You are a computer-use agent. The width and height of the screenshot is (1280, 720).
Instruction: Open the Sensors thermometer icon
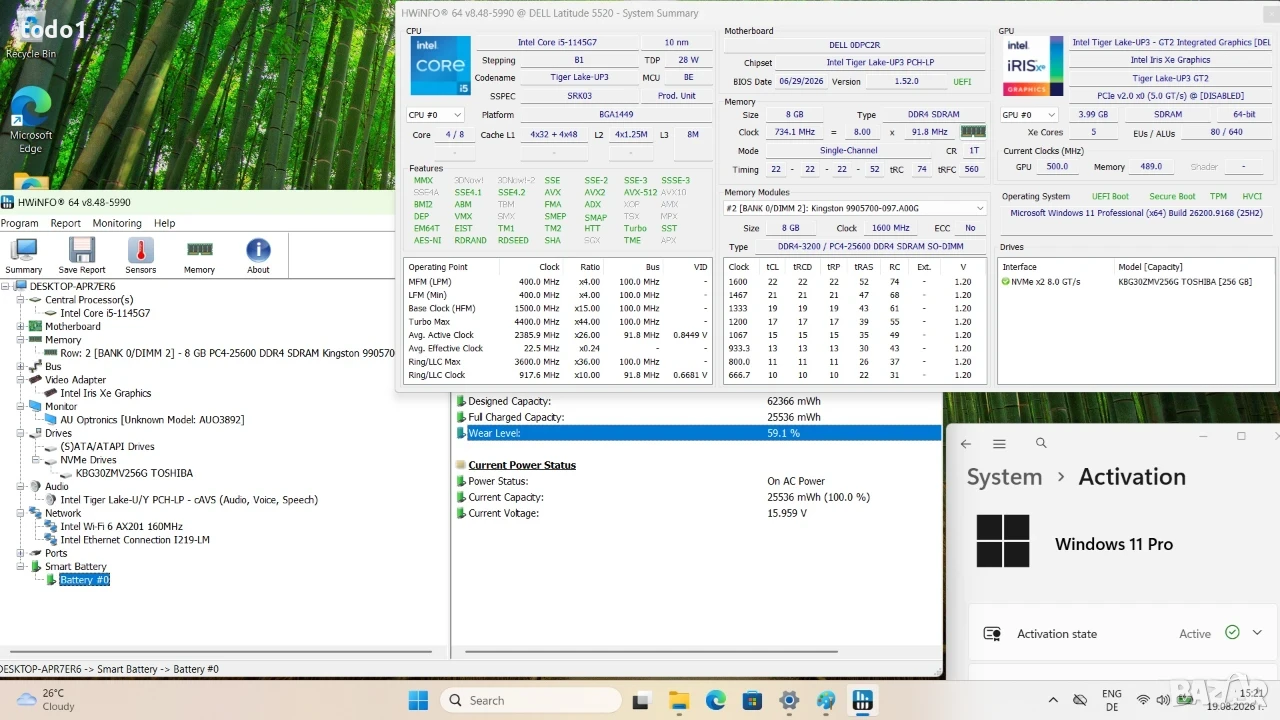140,256
